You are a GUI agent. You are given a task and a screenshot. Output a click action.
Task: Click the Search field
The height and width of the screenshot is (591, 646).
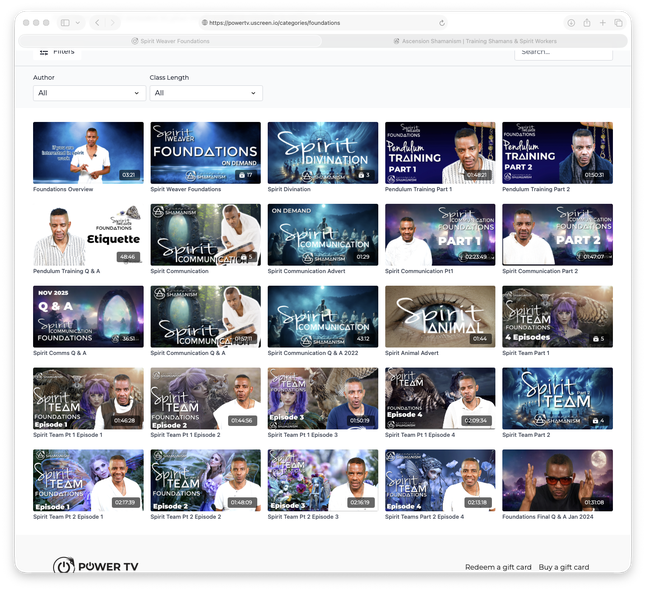point(563,53)
